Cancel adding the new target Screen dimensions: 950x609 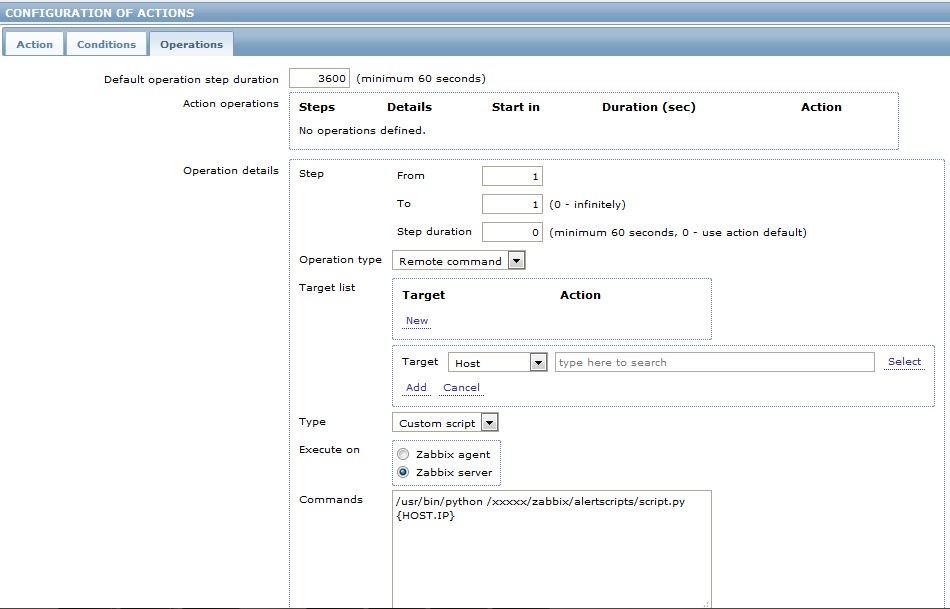click(x=461, y=388)
